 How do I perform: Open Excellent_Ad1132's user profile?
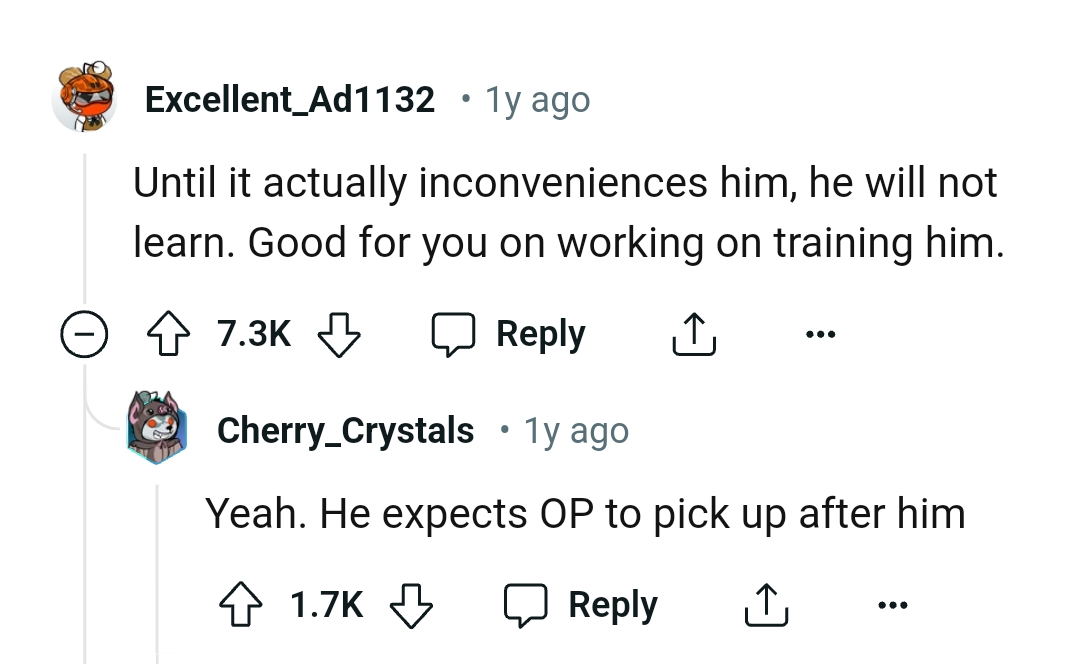[290, 100]
